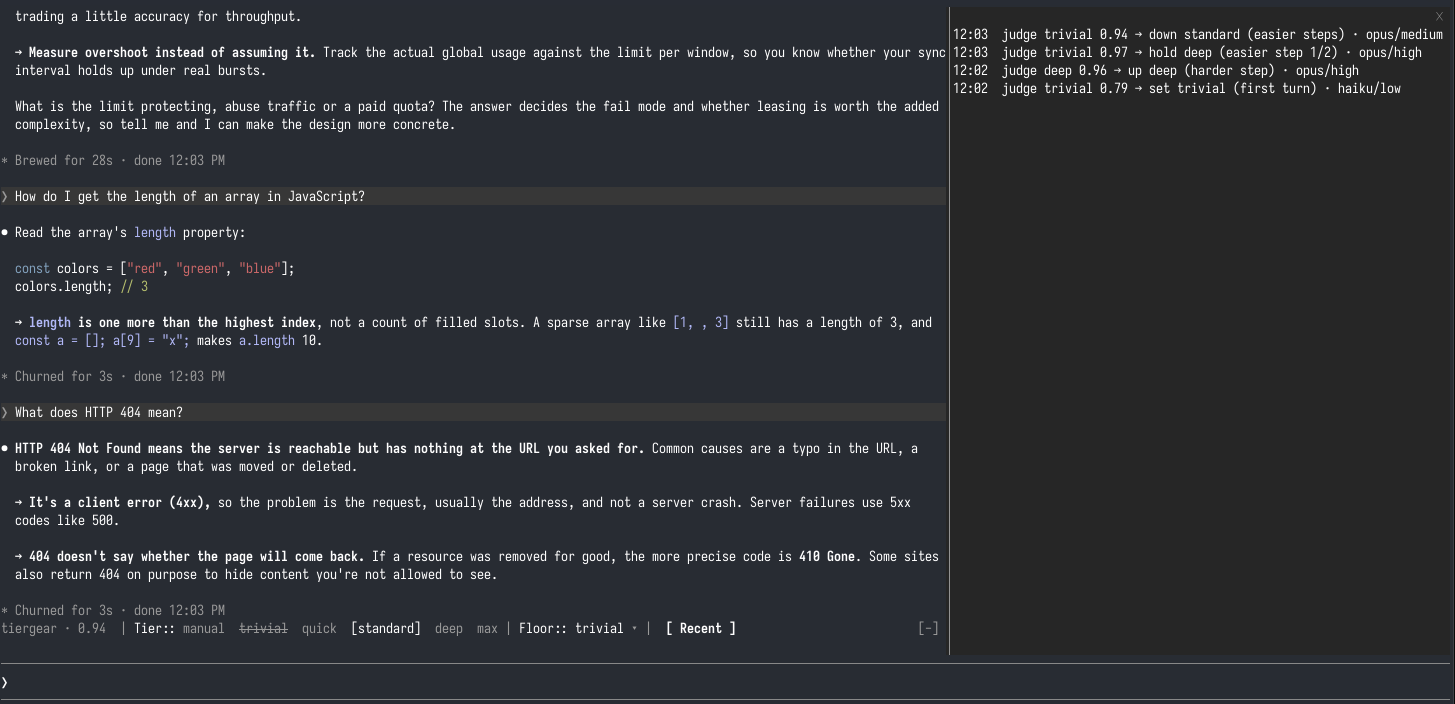This screenshot has height=704, width=1455.
Task: Click 'Measure overshoot instead of assuming it.' heading
Action: (172, 52)
